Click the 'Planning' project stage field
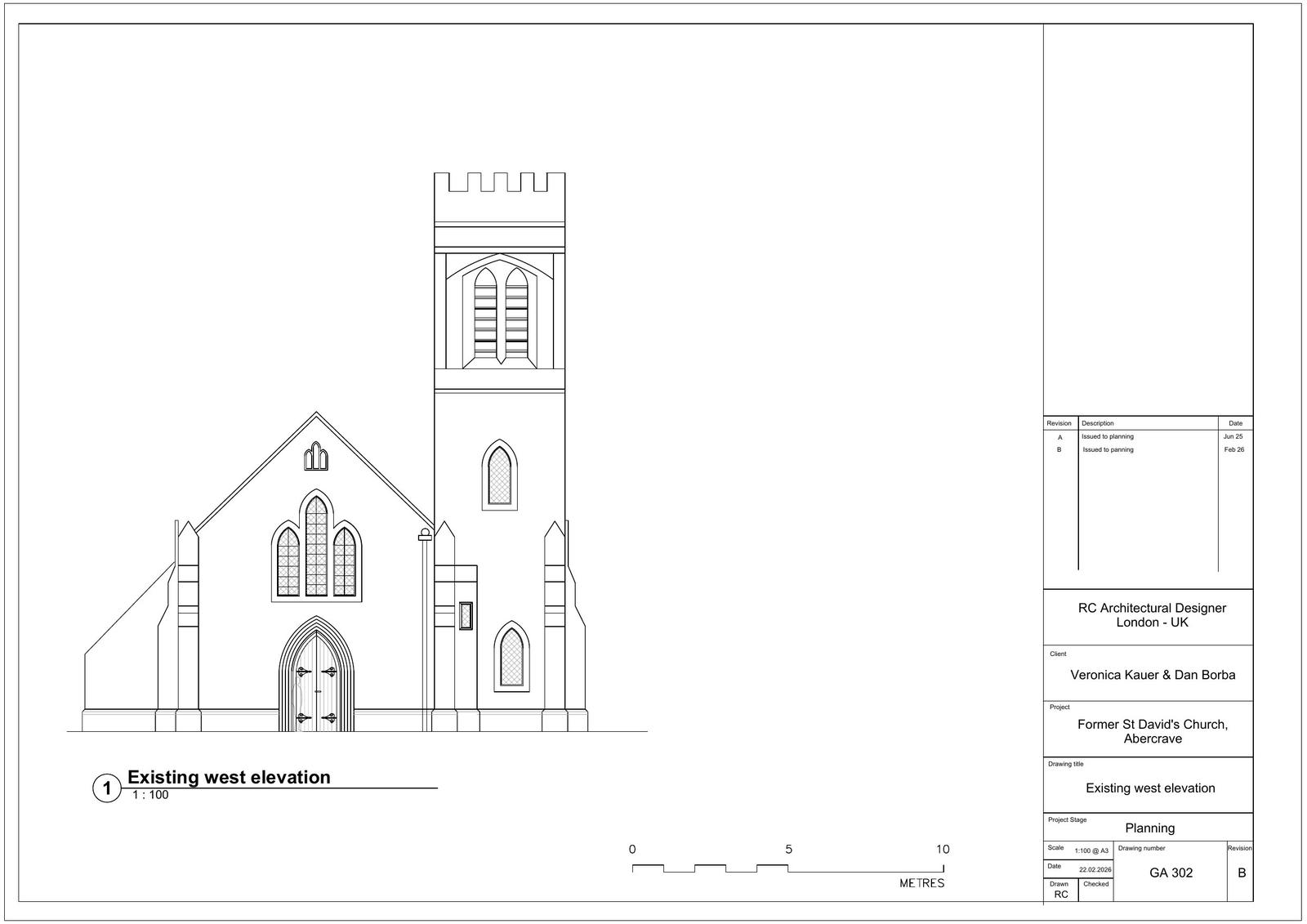Viewport: 1307px width, 924px height. click(1149, 828)
